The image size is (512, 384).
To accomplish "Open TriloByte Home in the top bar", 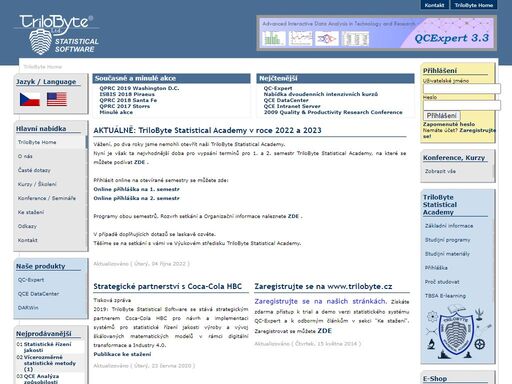I will click(x=474, y=5).
